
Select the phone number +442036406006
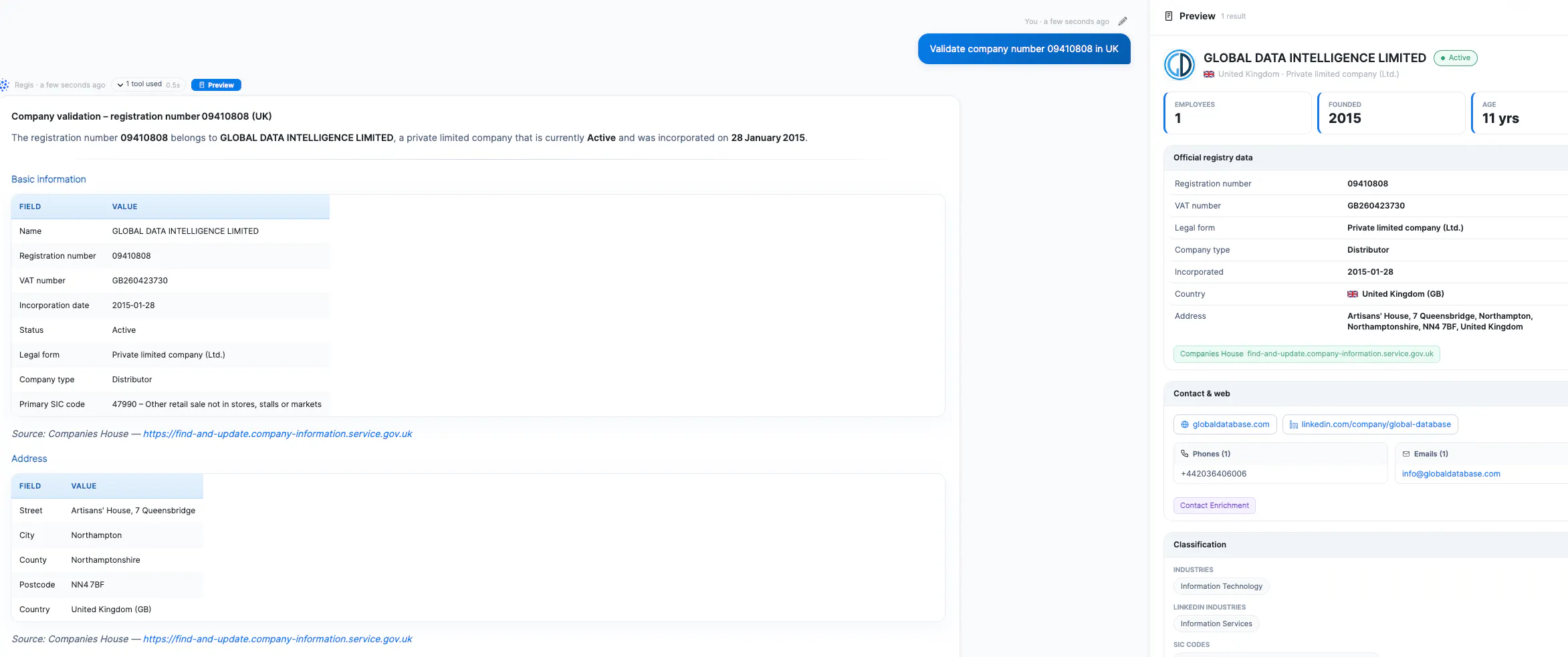(x=1214, y=474)
